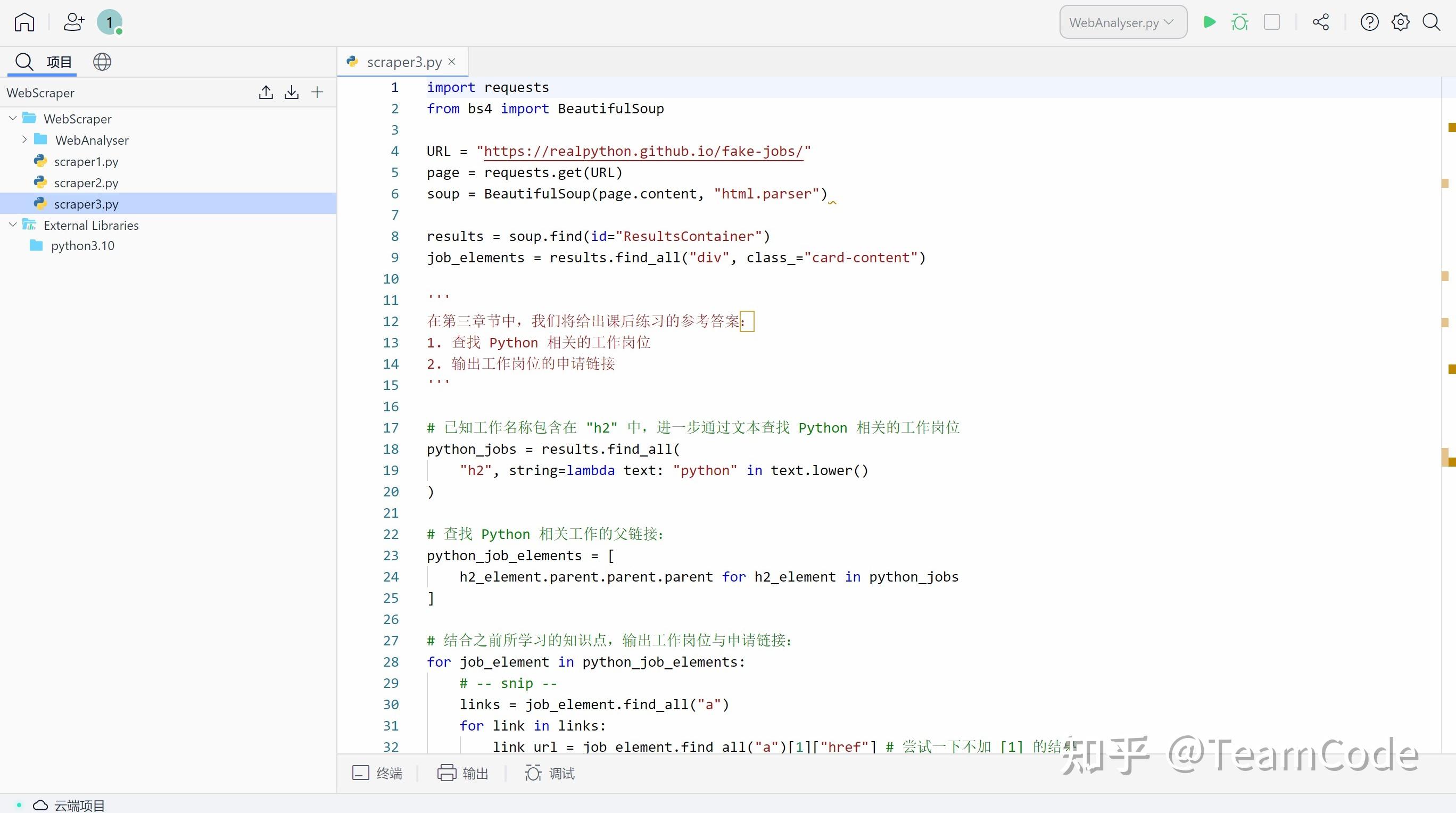1456x813 pixels.
Task: Open the 输出 output panel
Action: tap(463, 773)
